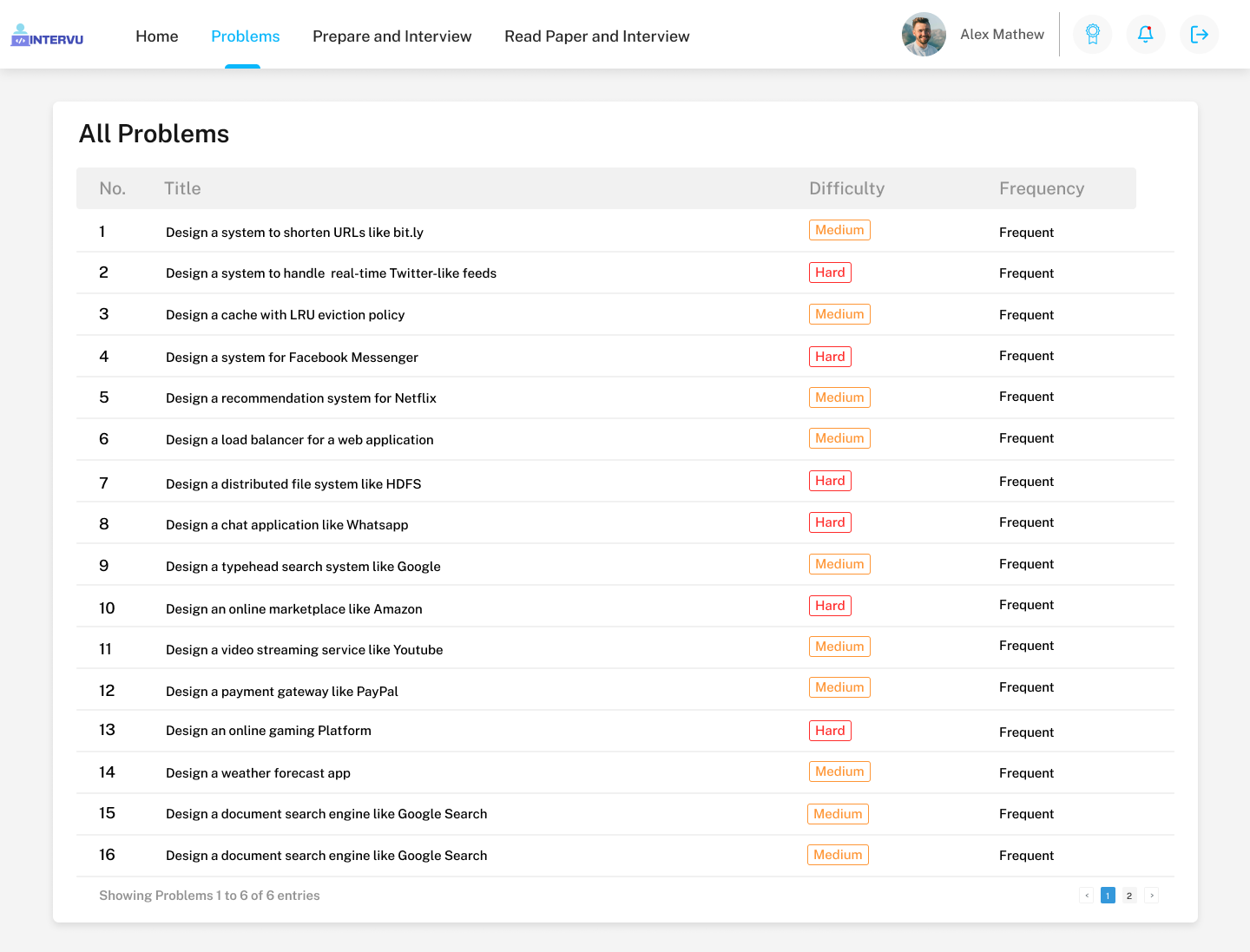Click Frequent value in the bit.ly row
The width and height of the screenshot is (1250, 952).
(x=1026, y=233)
